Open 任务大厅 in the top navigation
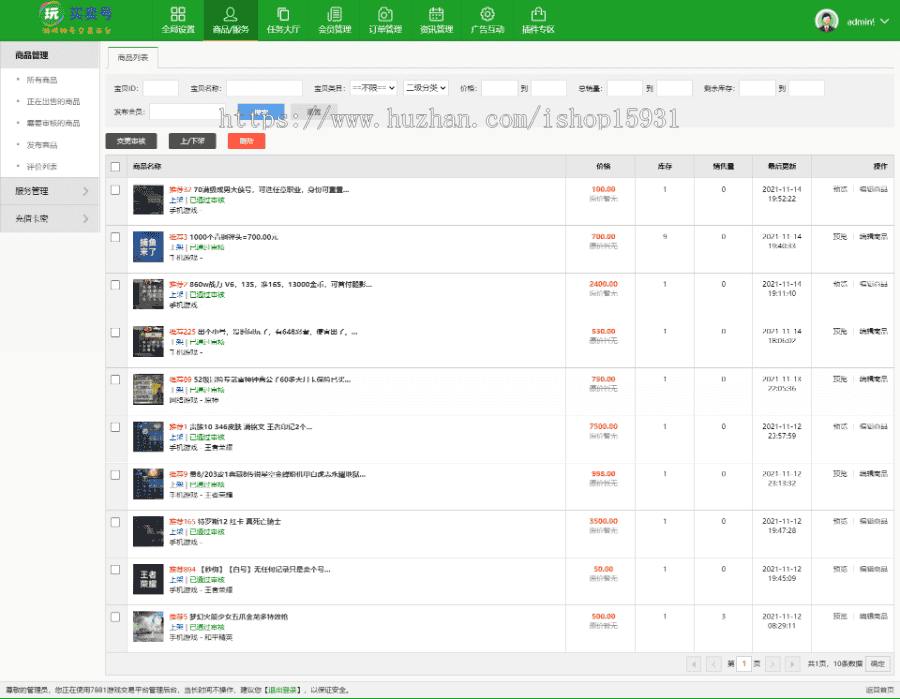Image resolution: width=900 pixels, height=699 pixels. [283, 20]
